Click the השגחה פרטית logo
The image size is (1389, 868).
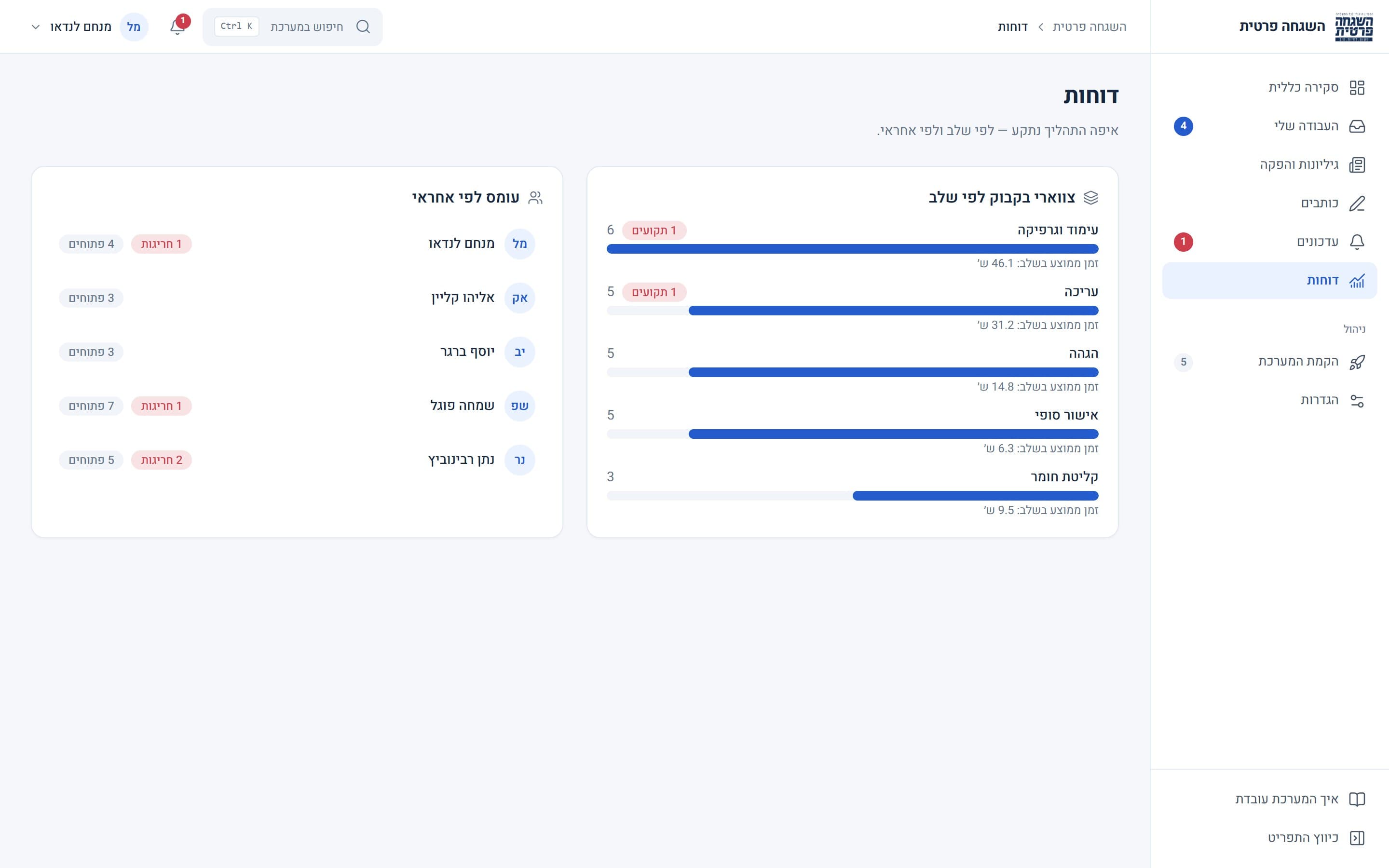(x=1354, y=27)
